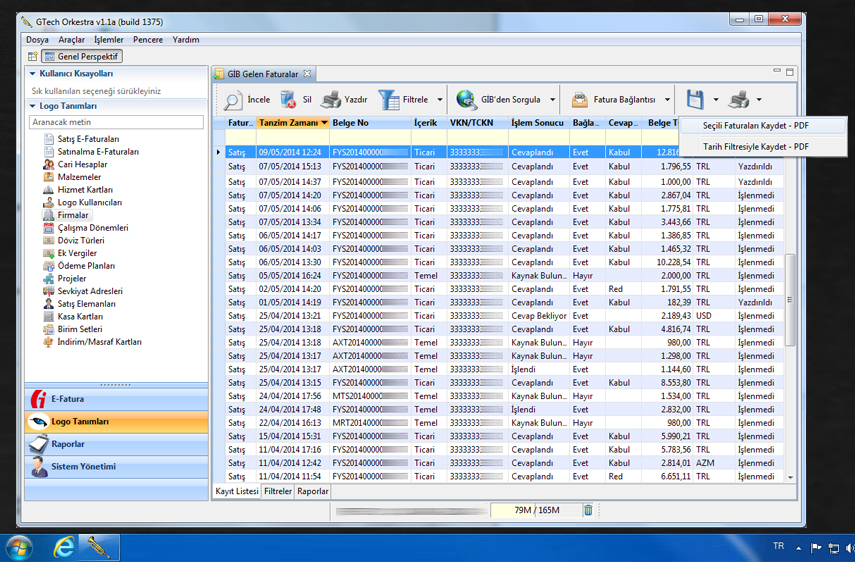The width and height of the screenshot is (855, 562).
Task: Open Döviz Türleri item
Action: pyautogui.click(x=81, y=240)
